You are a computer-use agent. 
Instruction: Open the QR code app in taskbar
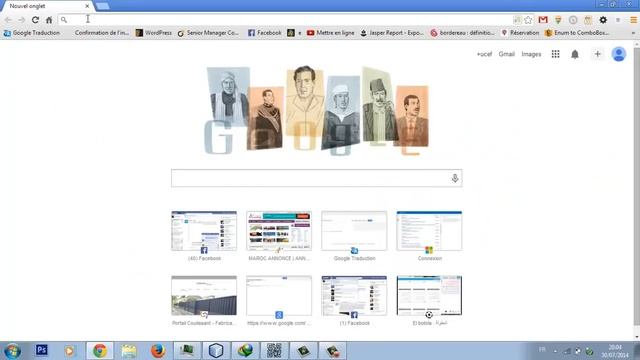tap(274, 351)
